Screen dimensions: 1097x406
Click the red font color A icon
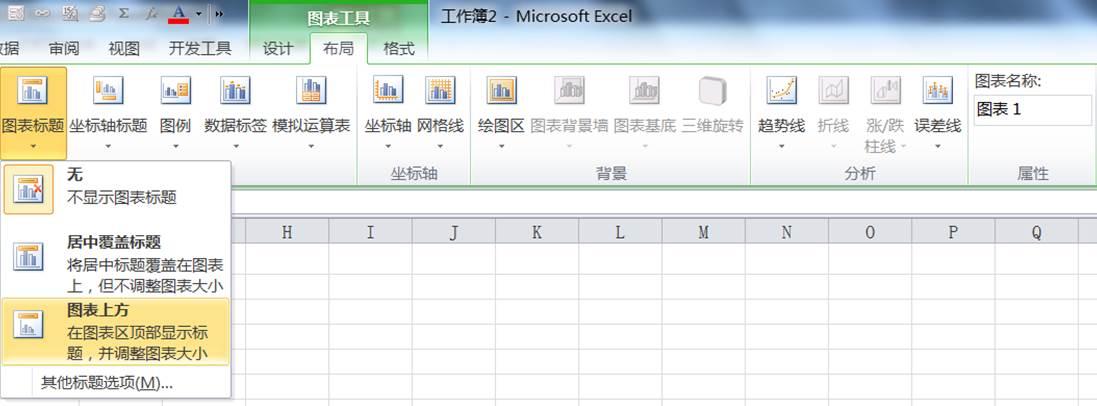click(180, 13)
